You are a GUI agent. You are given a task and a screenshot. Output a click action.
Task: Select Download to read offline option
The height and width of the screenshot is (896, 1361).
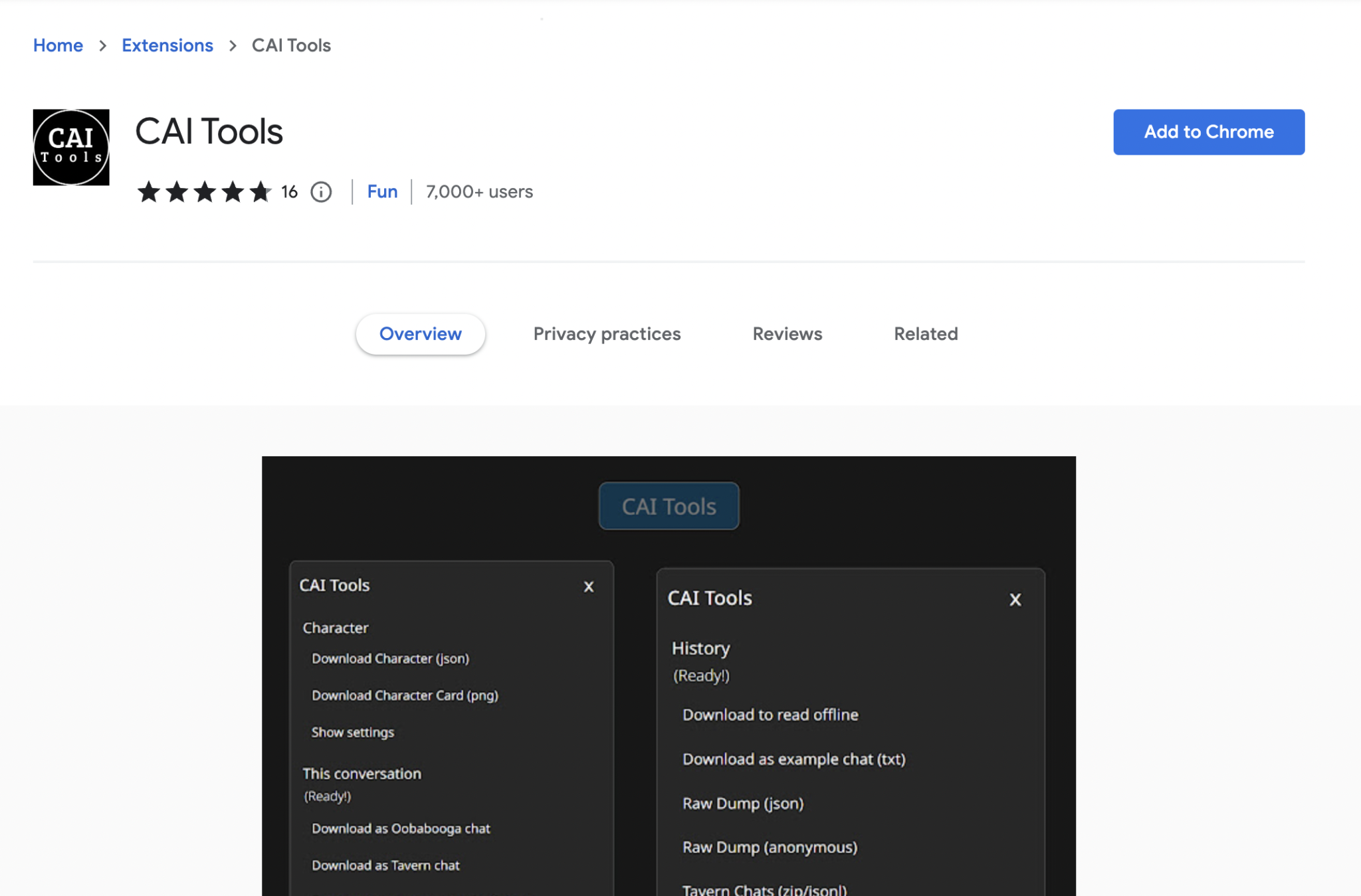(770, 715)
